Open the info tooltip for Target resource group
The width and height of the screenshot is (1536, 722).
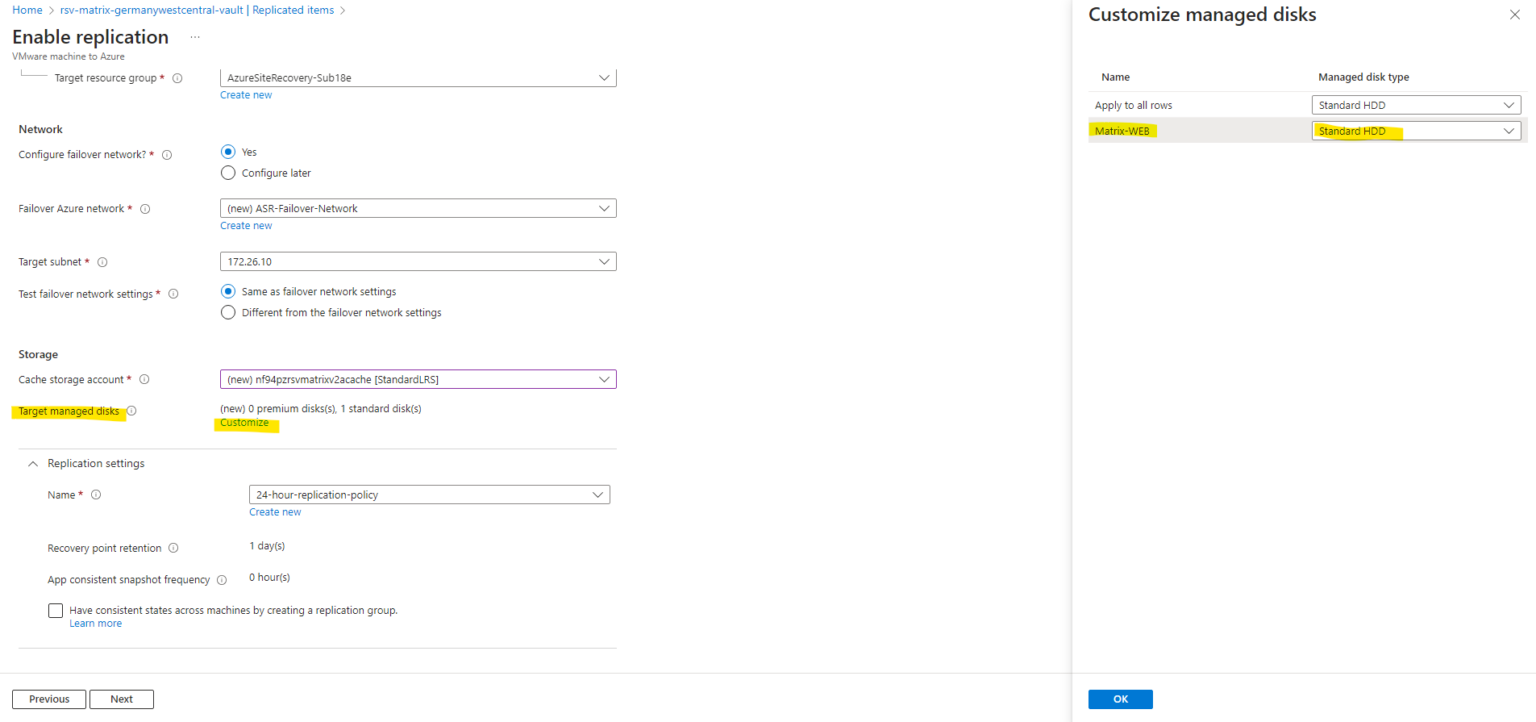[178, 77]
